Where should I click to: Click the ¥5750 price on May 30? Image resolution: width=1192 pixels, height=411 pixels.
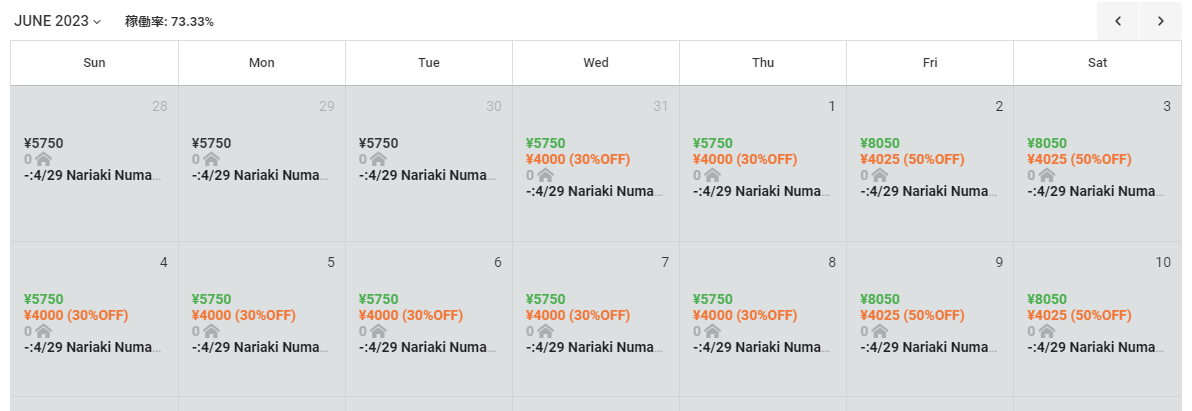(x=380, y=143)
